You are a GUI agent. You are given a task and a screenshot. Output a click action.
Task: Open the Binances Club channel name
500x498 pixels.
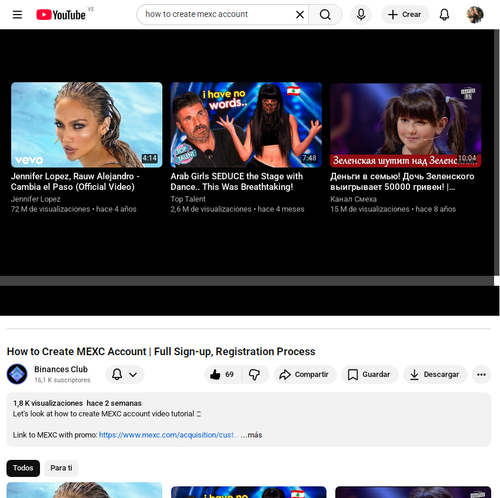point(61,369)
